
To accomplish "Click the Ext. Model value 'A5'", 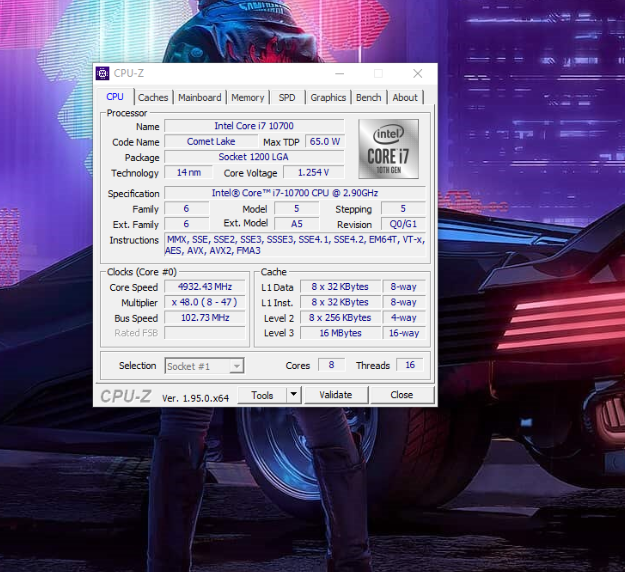I will (297, 224).
